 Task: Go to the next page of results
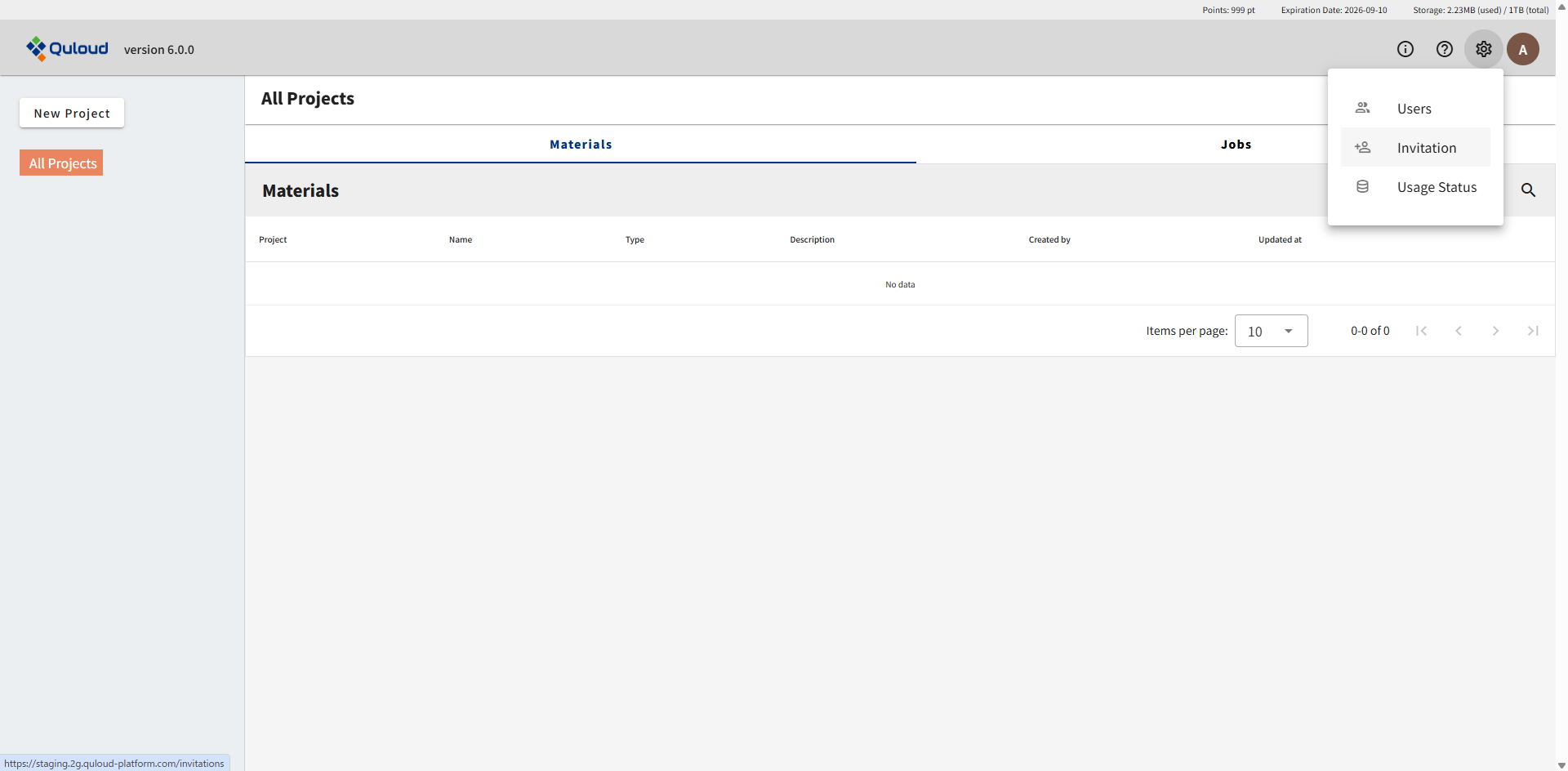click(1495, 331)
